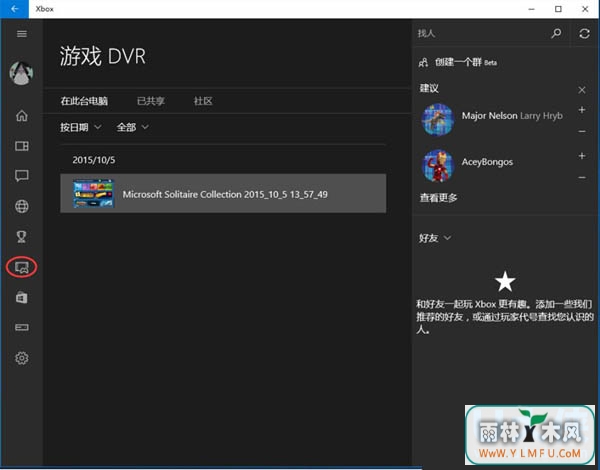This screenshot has width=600, height=470.
Task: Dismiss the 建议 suggestions section
Action: coord(582,90)
